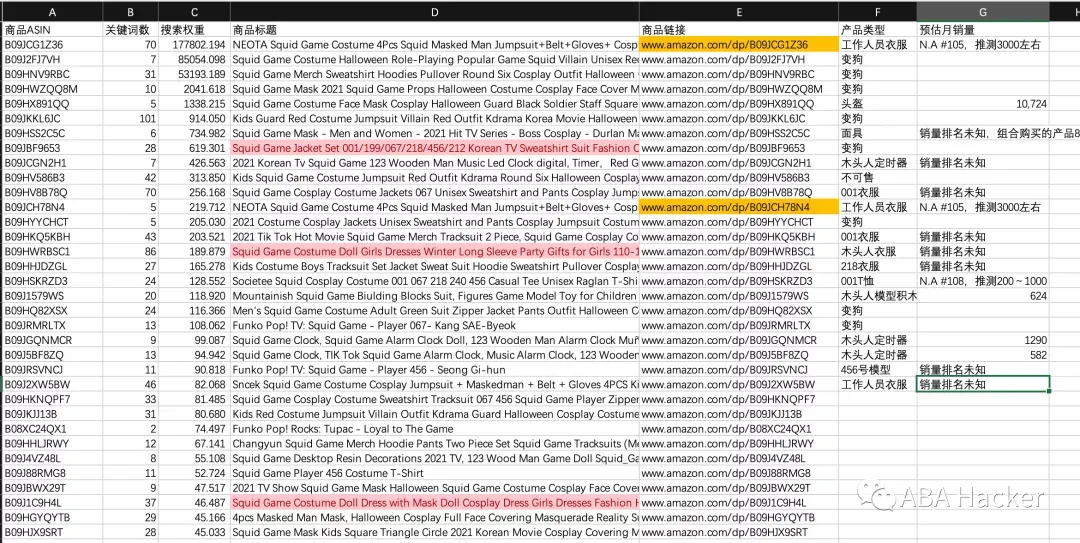This screenshot has height=543, width=1080.
Task: Select ASIN cell B09HJX9SRT
Action: (x=52, y=532)
